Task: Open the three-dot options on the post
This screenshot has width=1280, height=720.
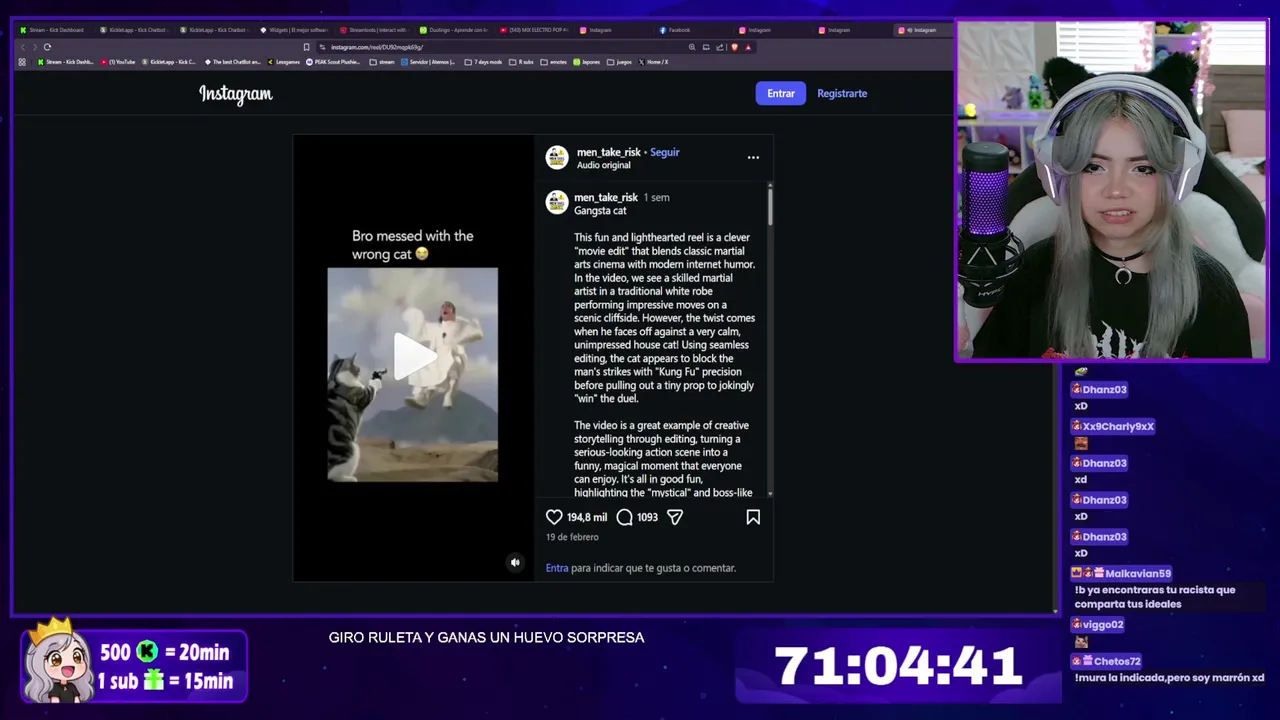Action: tap(753, 157)
